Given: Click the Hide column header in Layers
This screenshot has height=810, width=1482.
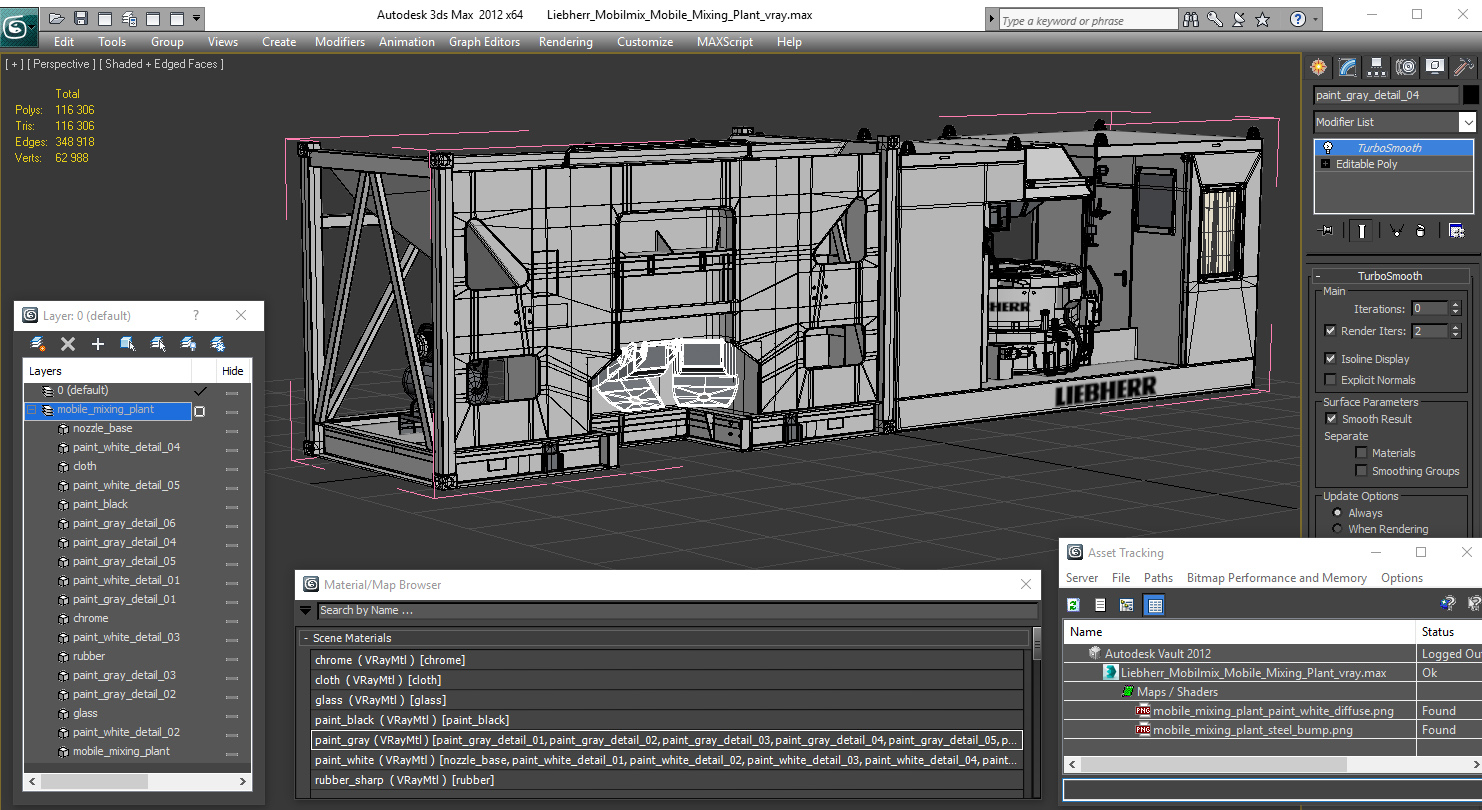Looking at the screenshot, I should pyautogui.click(x=233, y=371).
